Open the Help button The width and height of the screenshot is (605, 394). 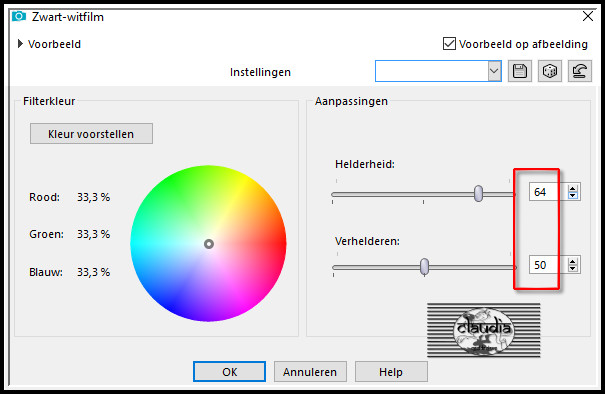(x=391, y=372)
